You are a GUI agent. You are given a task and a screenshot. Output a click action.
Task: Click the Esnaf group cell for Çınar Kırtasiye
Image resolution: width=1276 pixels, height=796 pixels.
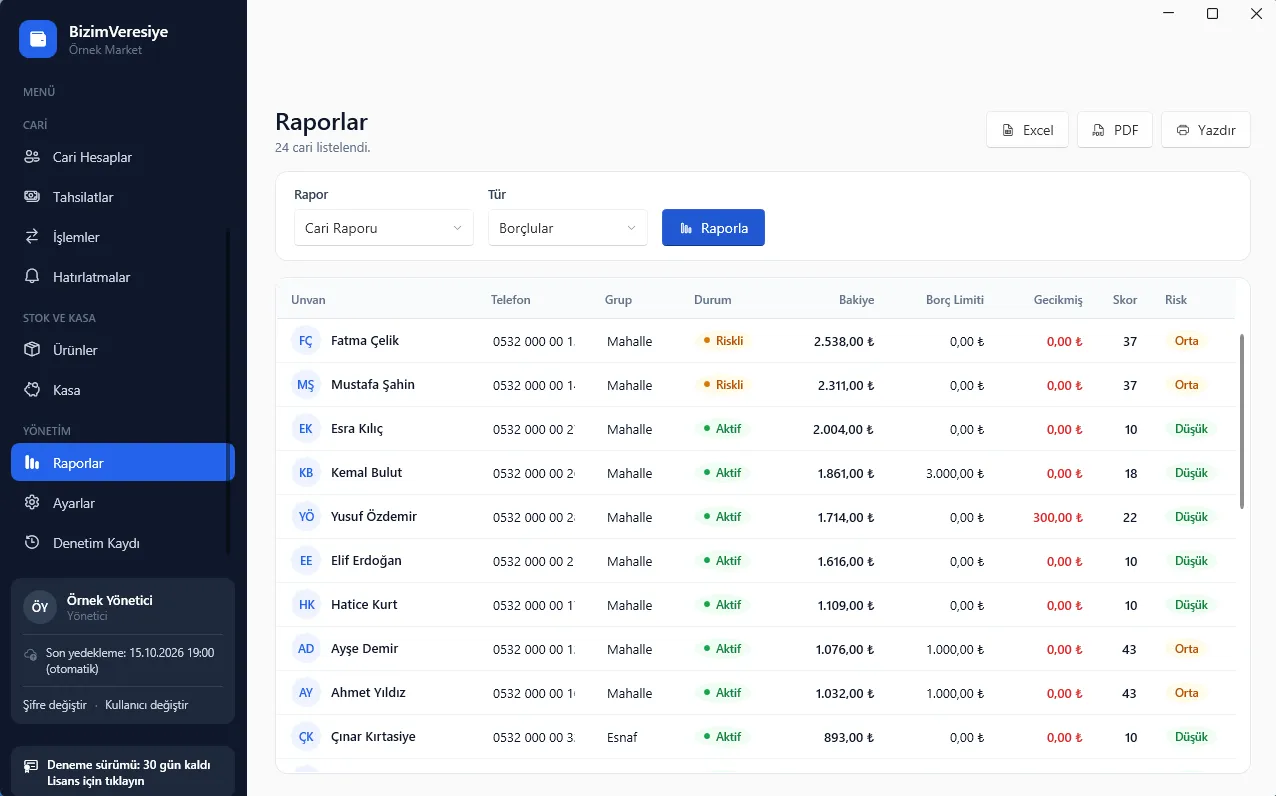click(622, 737)
